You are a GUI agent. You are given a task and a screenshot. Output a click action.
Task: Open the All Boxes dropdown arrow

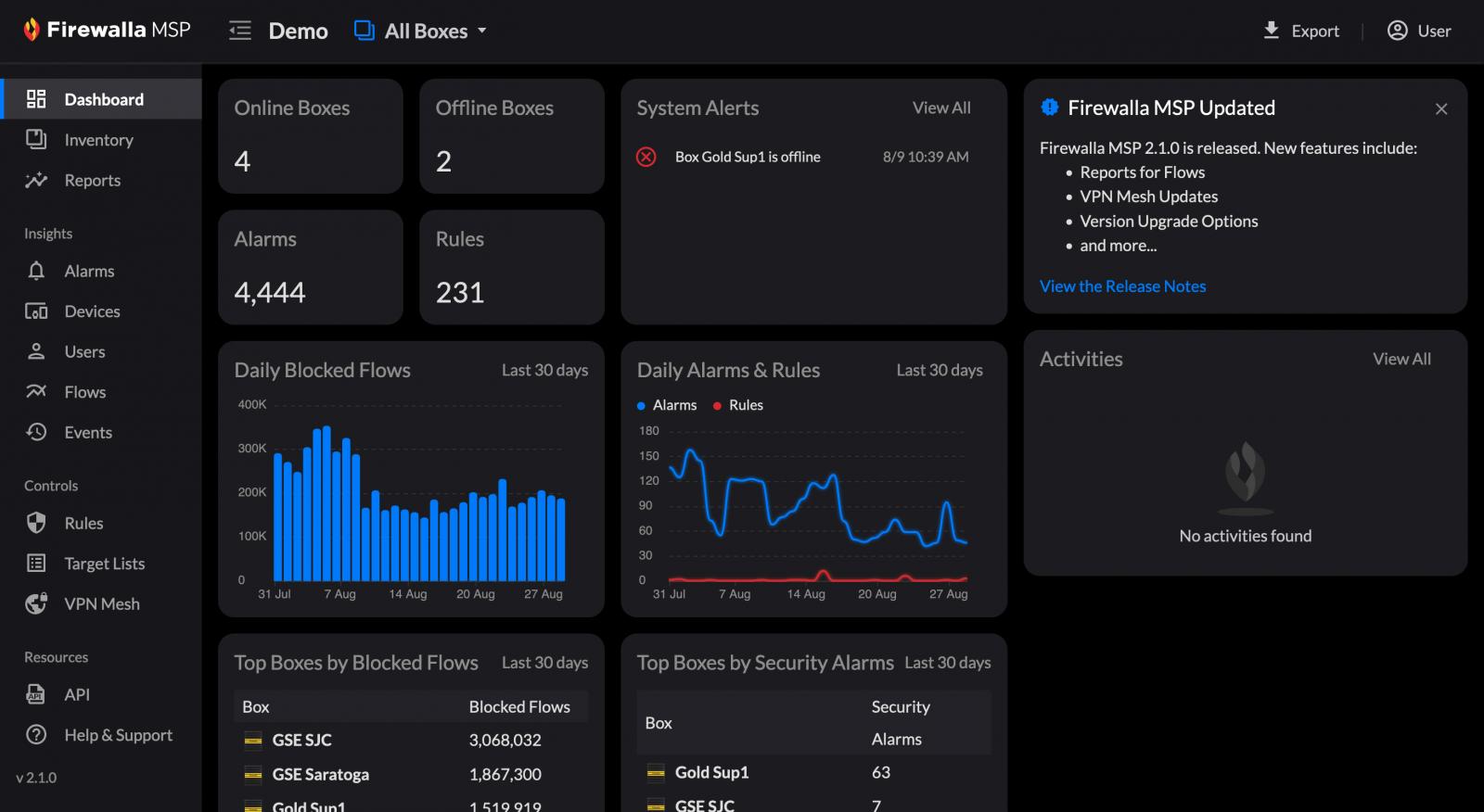click(481, 31)
